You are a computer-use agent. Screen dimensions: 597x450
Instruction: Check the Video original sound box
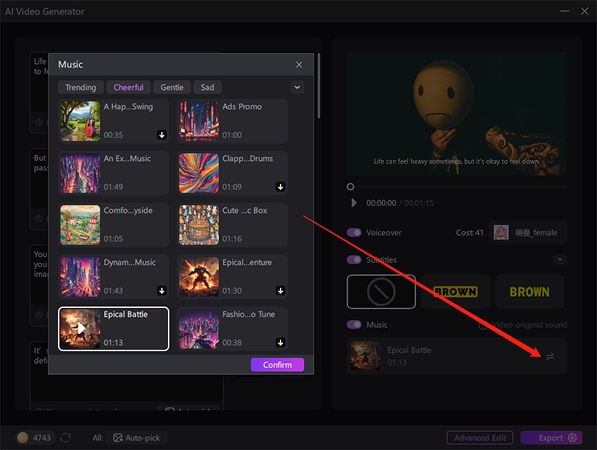pos(483,325)
